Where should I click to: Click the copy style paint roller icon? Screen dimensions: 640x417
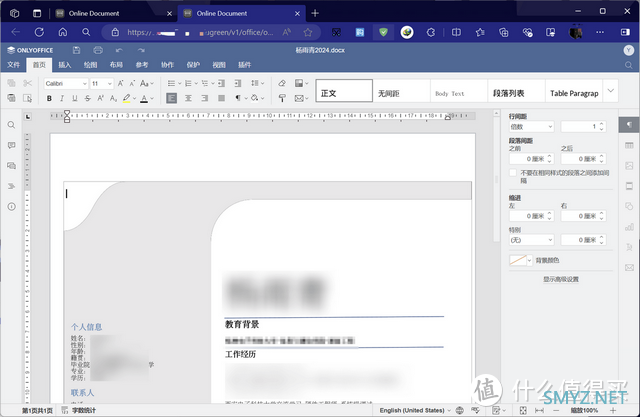(x=282, y=98)
